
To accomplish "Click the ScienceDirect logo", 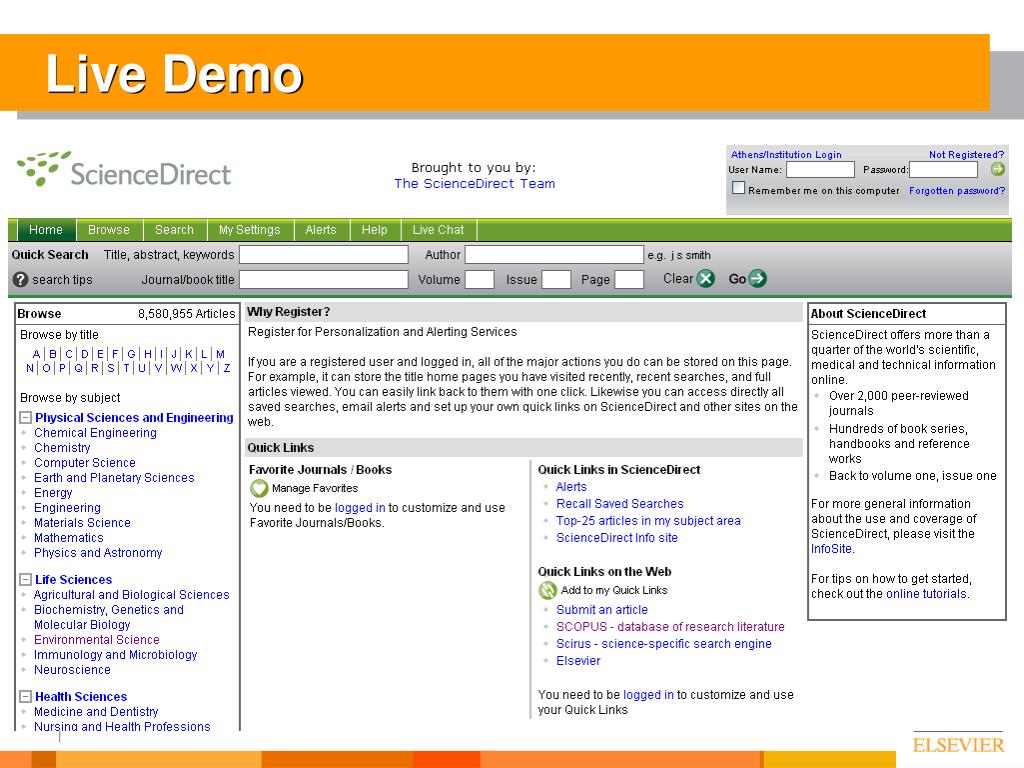I will pyautogui.click(x=124, y=170).
